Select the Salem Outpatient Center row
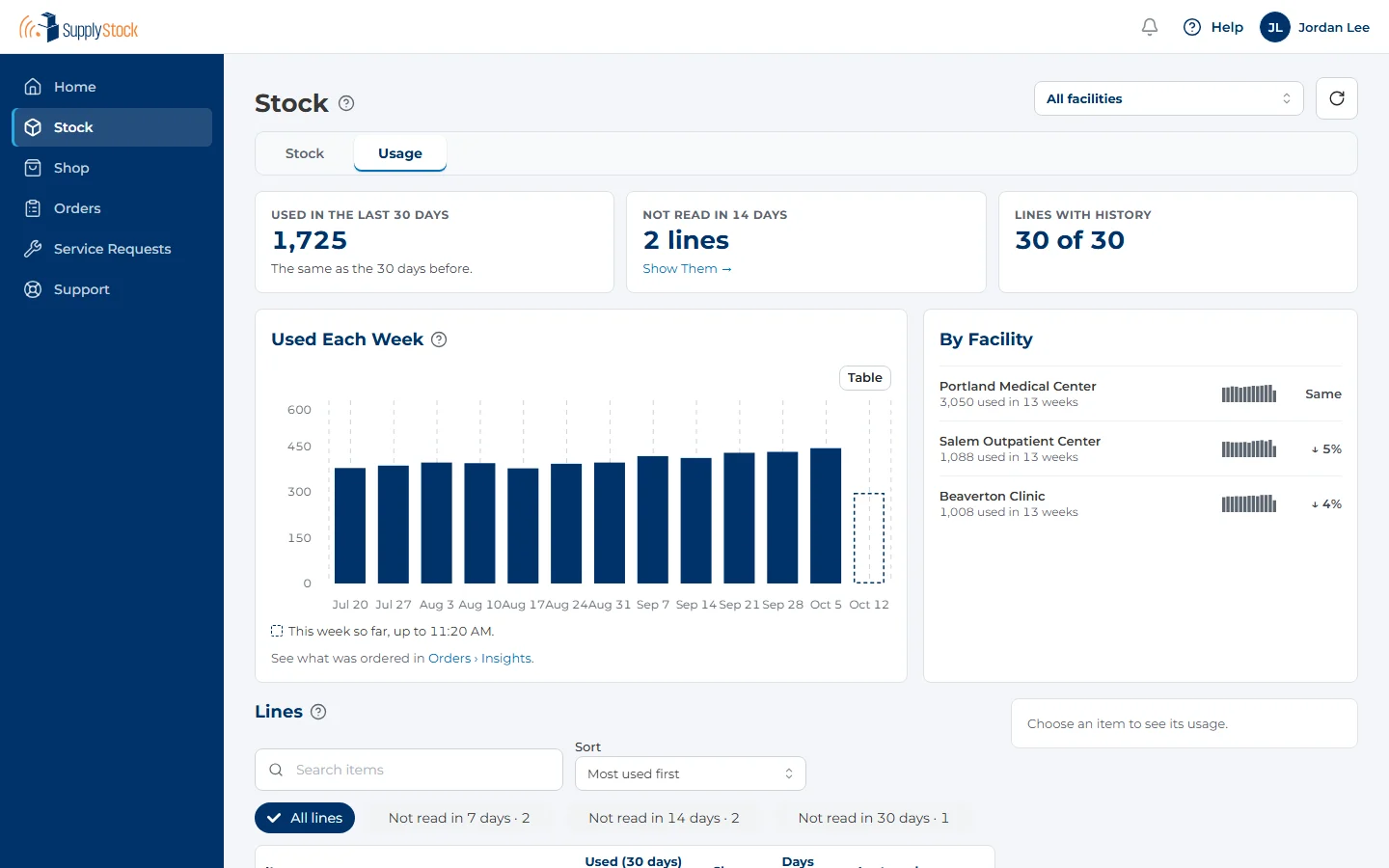 (1140, 448)
